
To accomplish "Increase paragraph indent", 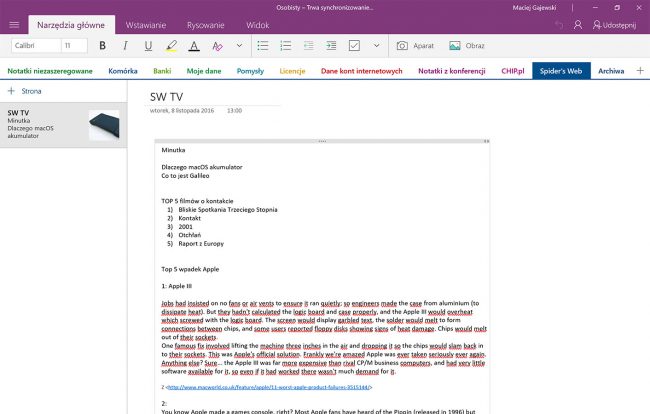I will (331, 46).
